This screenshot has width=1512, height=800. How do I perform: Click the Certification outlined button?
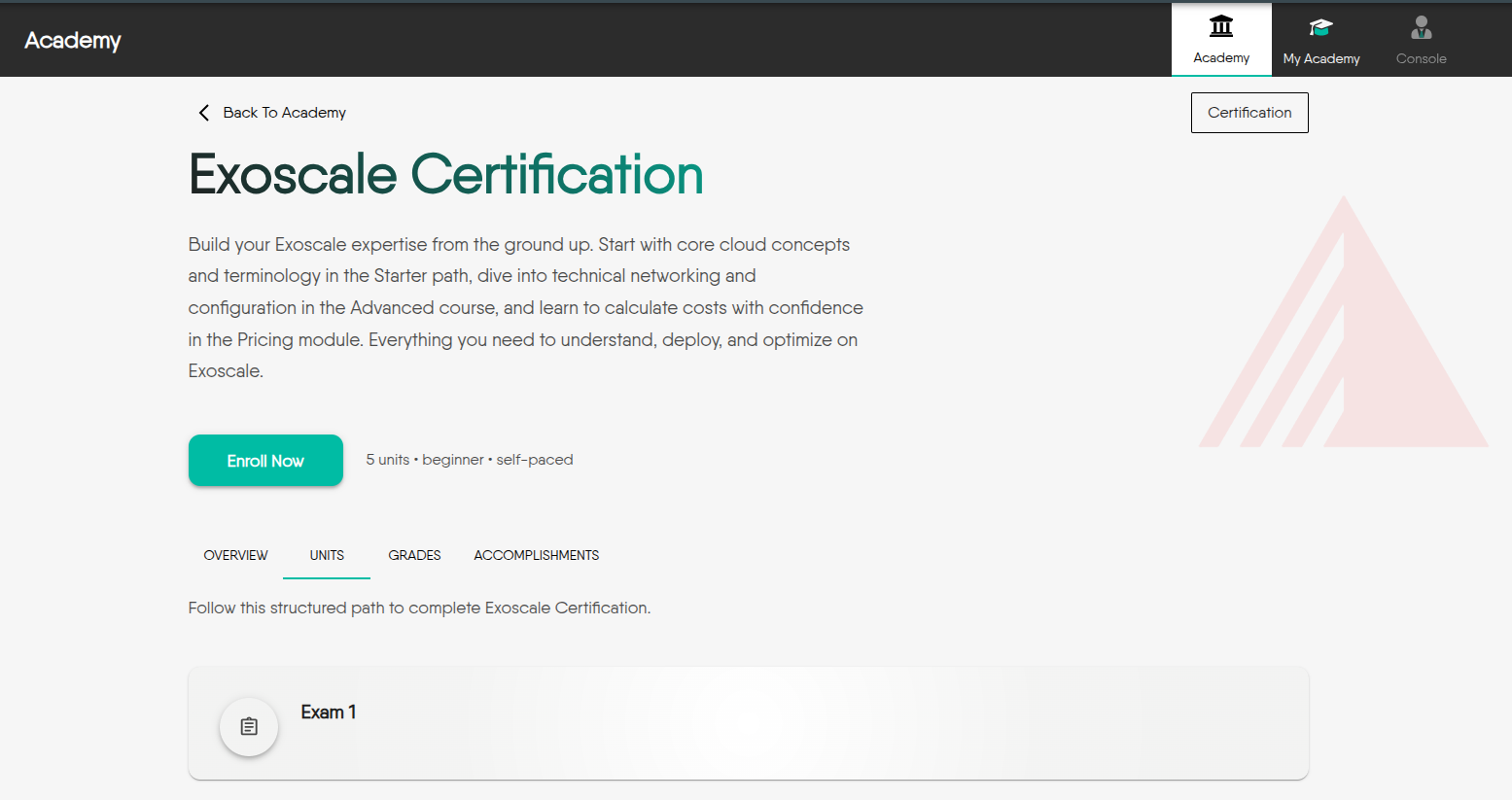pos(1249,113)
